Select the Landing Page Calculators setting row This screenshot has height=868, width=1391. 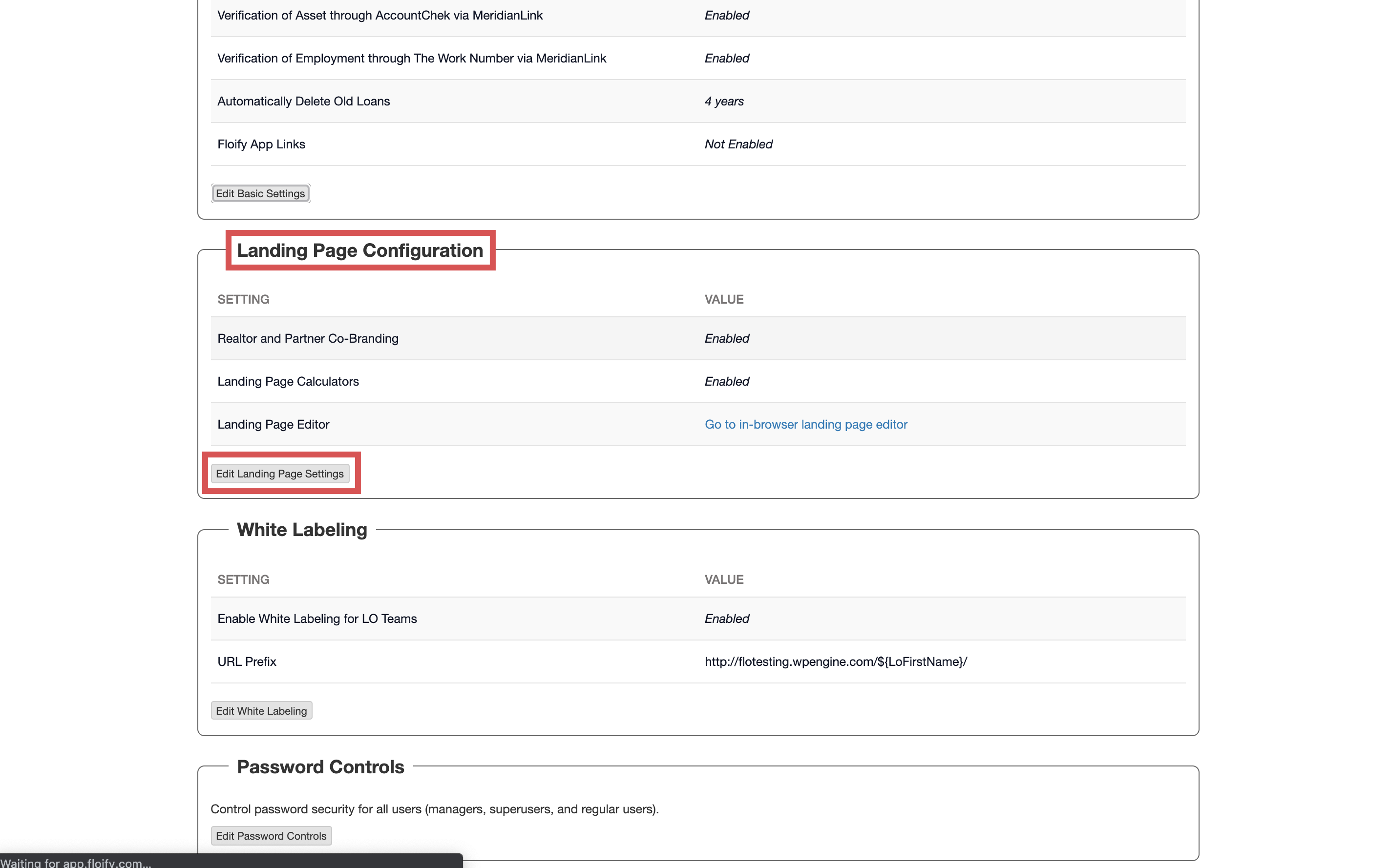click(x=288, y=382)
